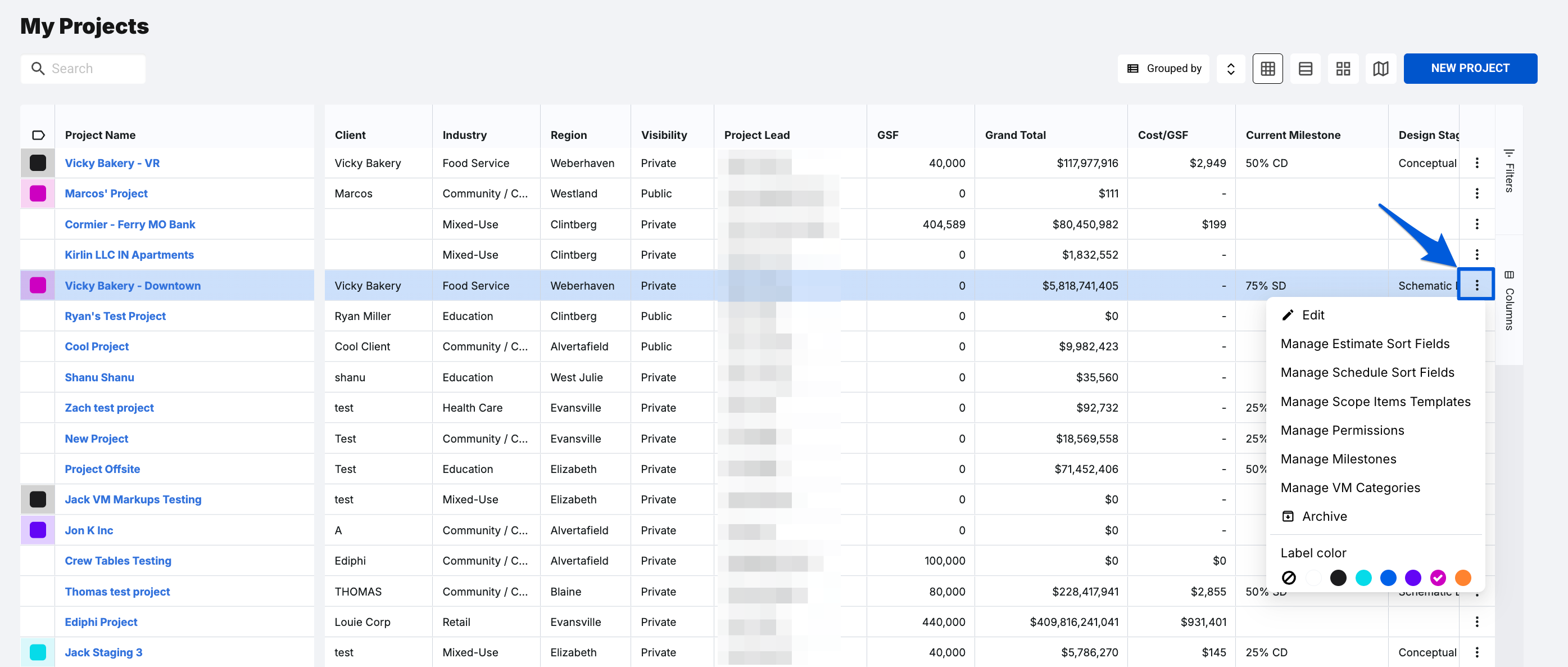
Task: Click the label tag icon in header
Action: [x=38, y=134]
